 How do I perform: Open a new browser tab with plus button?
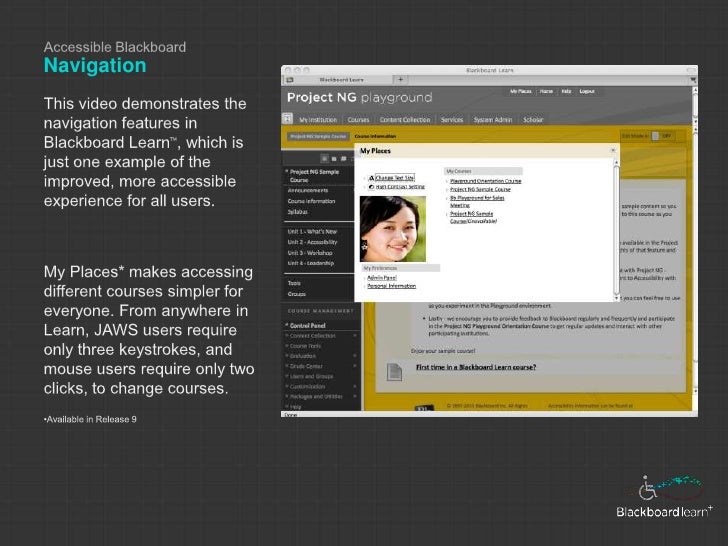[x=400, y=79]
